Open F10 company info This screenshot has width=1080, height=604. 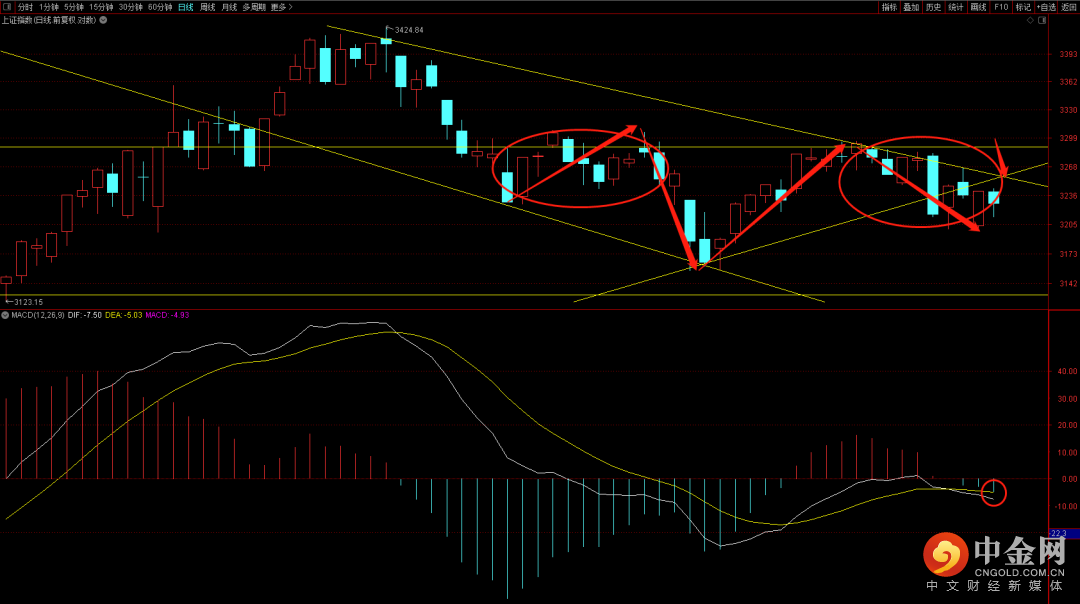click(x=1001, y=7)
